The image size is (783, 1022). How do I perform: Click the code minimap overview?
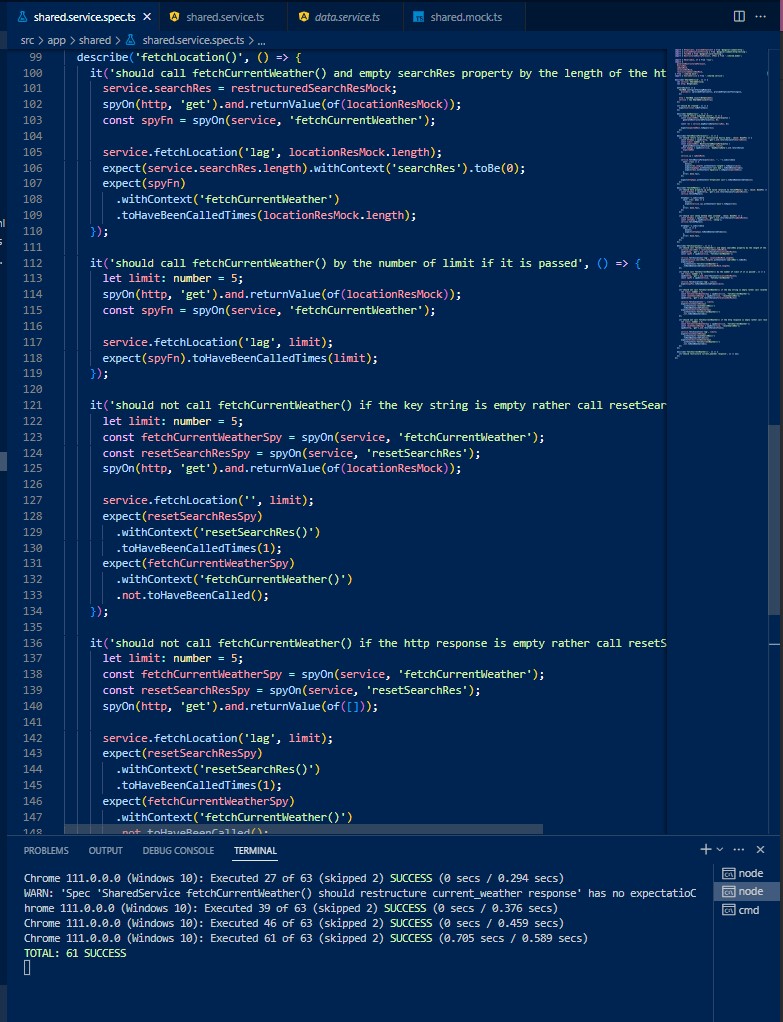click(x=720, y=202)
